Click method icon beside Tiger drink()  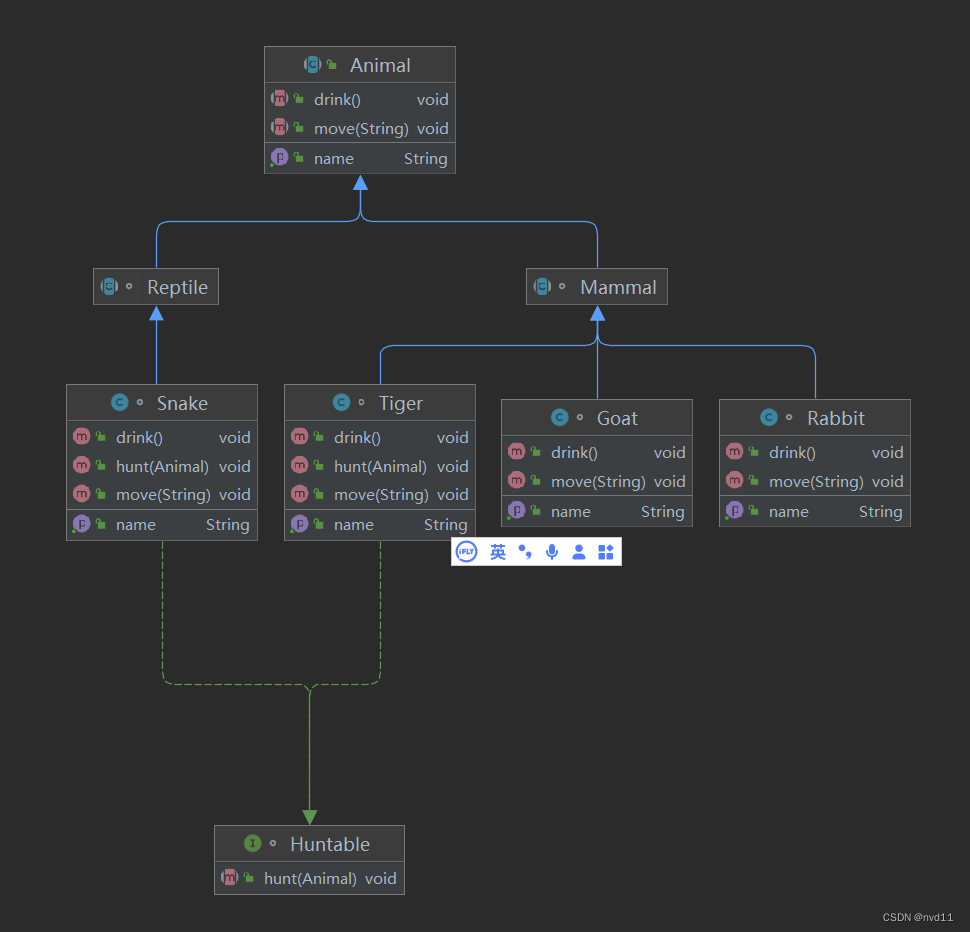[299, 437]
